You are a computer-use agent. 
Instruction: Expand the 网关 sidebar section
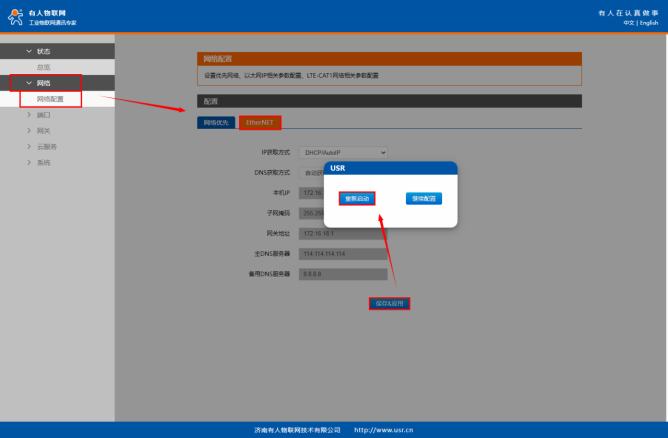click(43, 130)
